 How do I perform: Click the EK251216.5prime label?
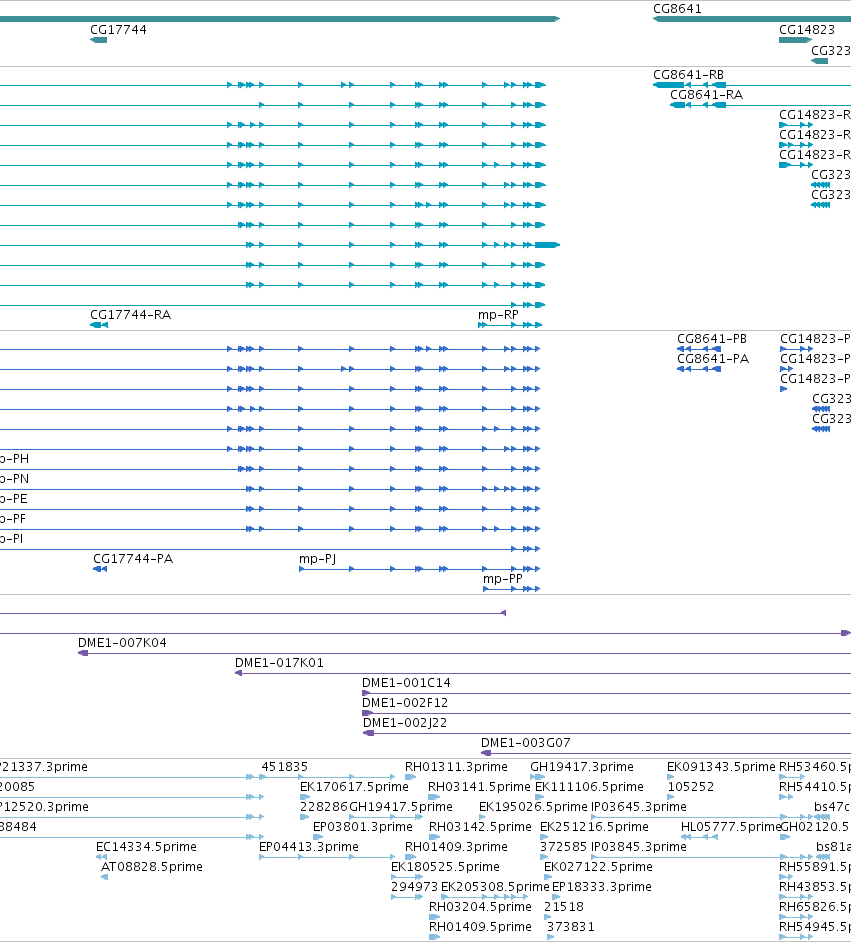594,827
